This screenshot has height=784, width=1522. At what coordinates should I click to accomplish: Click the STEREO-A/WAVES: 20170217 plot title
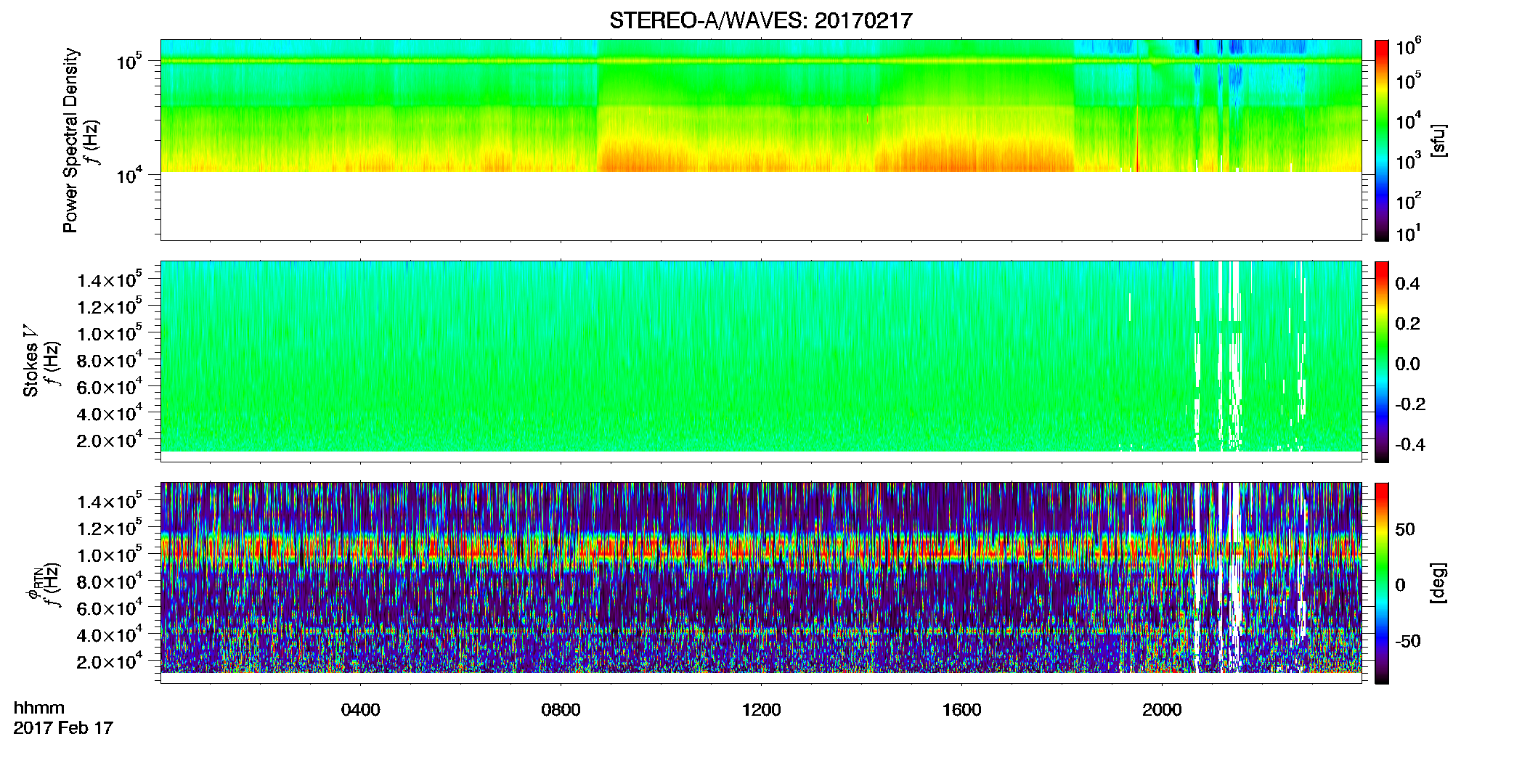pos(760,20)
